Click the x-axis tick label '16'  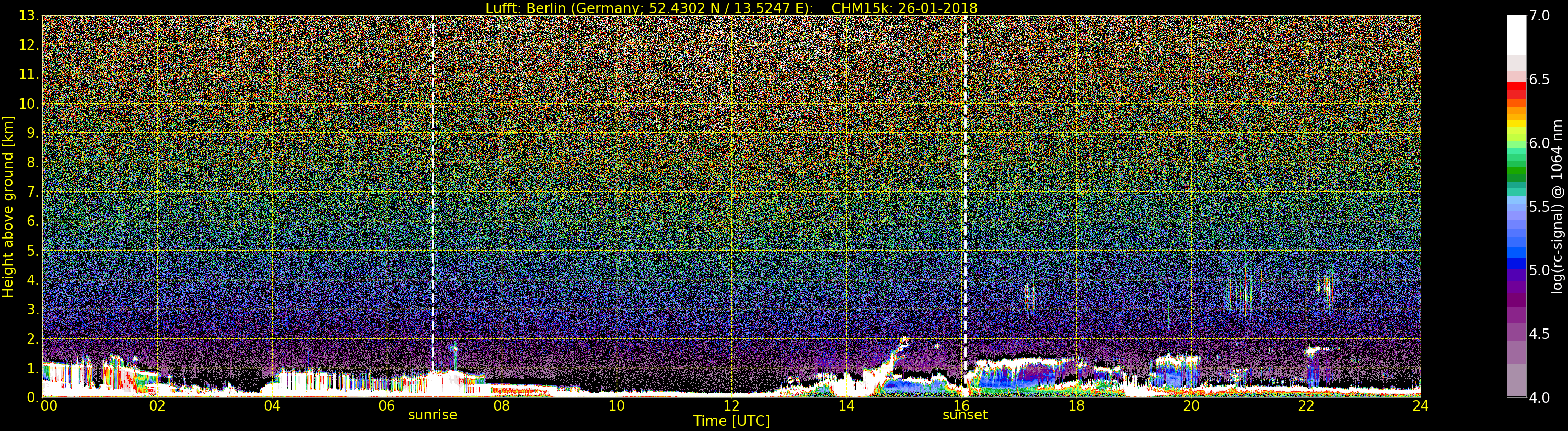tap(961, 406)
